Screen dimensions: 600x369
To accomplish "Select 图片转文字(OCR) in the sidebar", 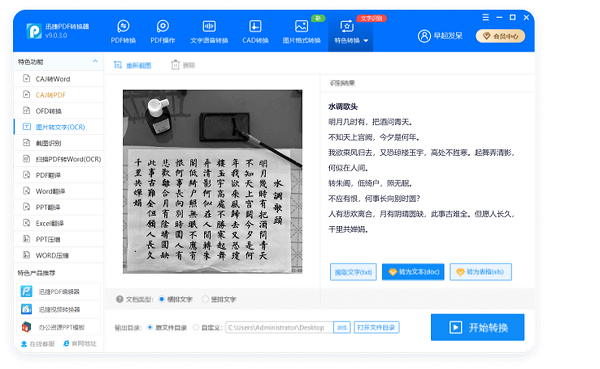I will (59, 127).
